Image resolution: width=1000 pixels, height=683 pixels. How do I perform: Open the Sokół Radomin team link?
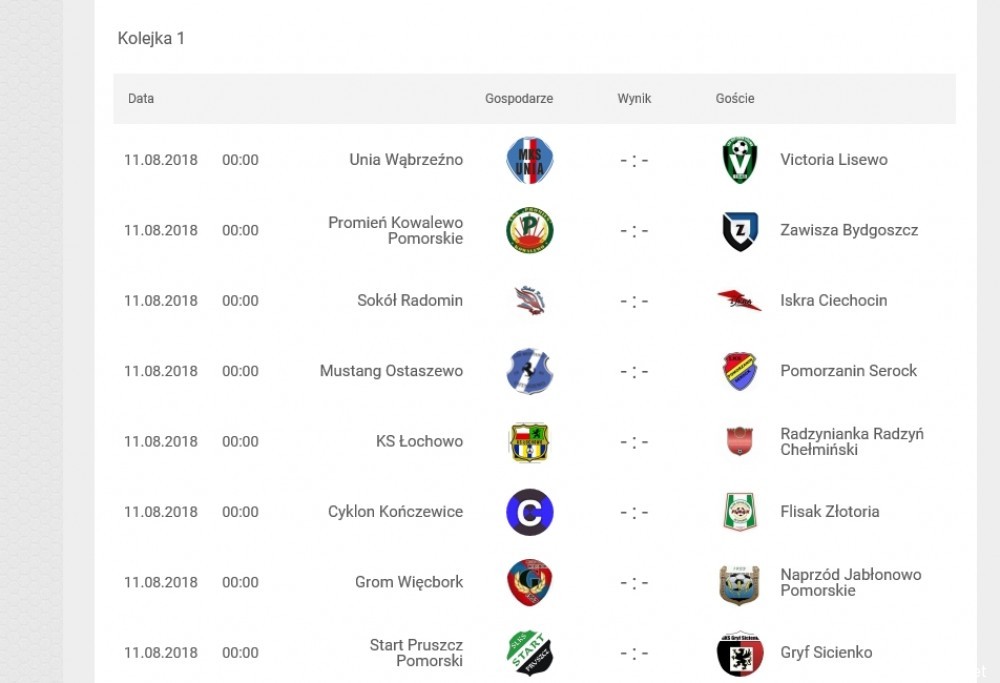(410, 300)
